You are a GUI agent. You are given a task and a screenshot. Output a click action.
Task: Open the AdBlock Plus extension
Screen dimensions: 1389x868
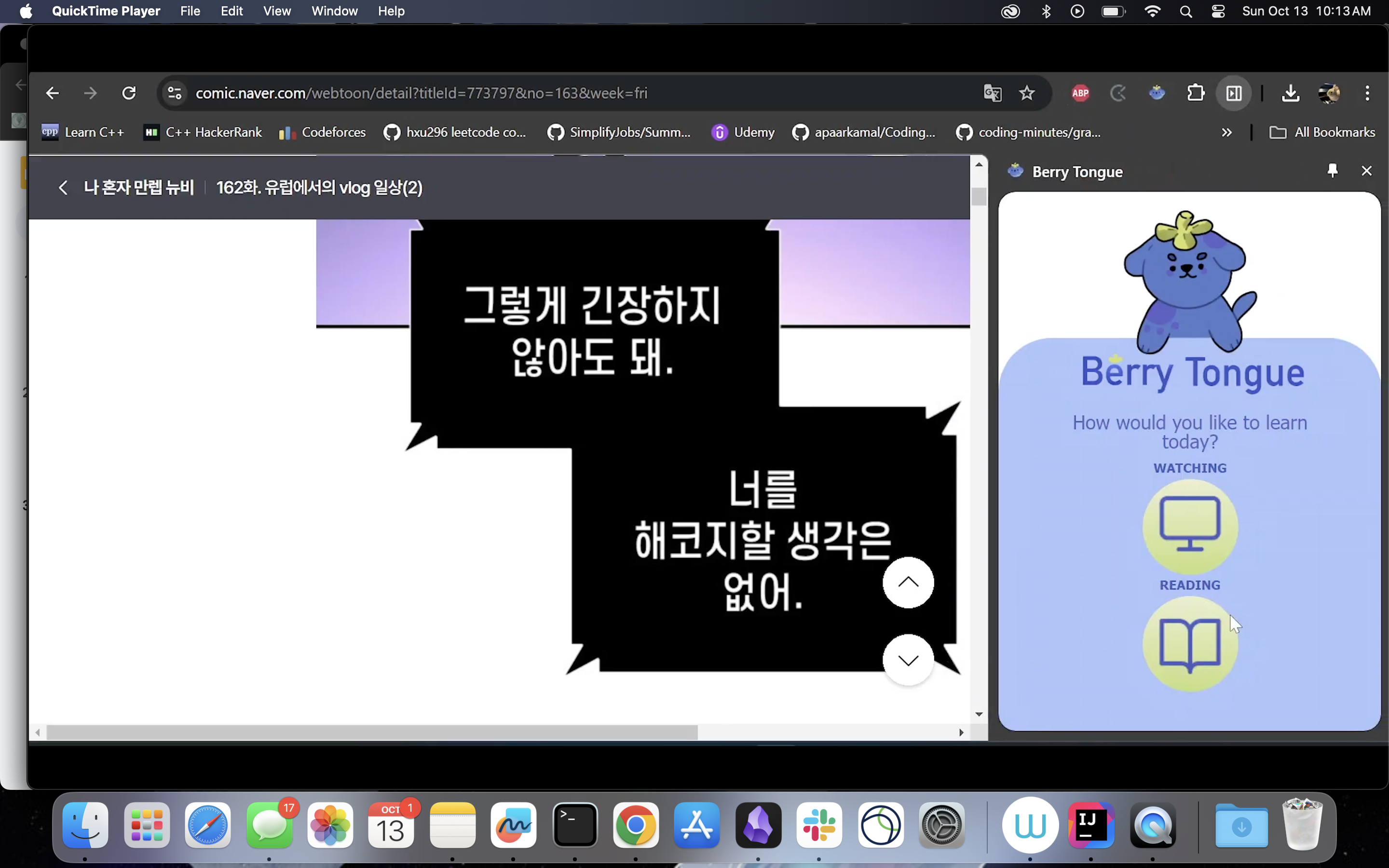1080,93
